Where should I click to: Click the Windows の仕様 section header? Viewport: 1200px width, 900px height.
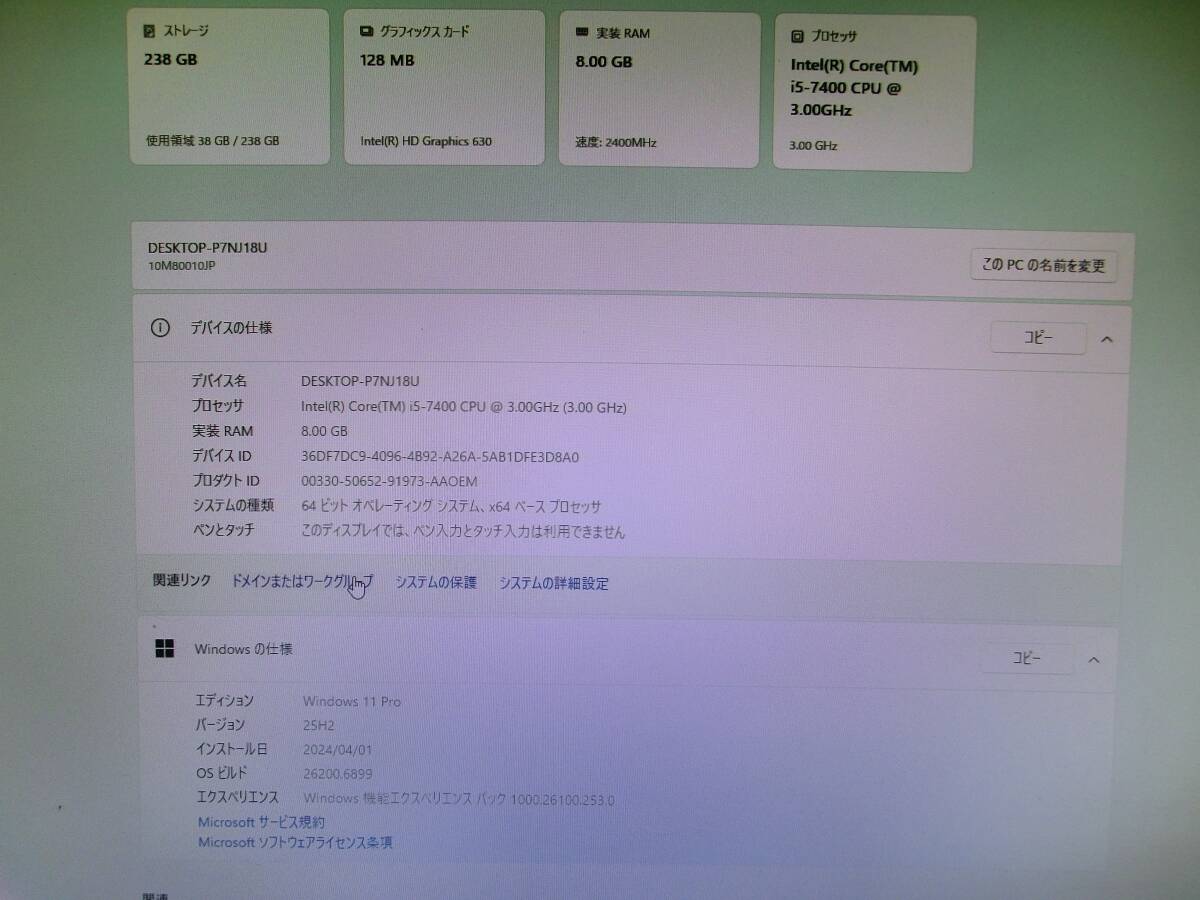(625, 654)
